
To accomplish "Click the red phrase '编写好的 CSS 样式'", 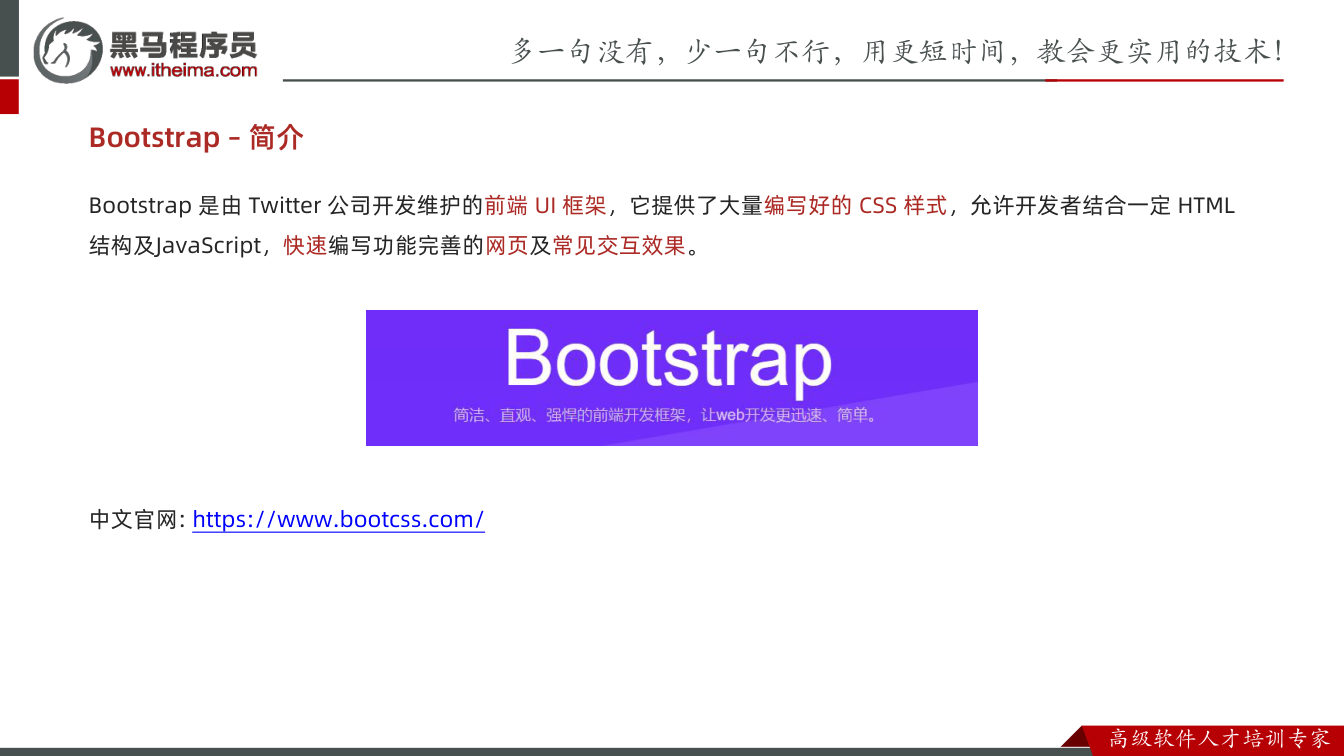I will click(855, 206).
